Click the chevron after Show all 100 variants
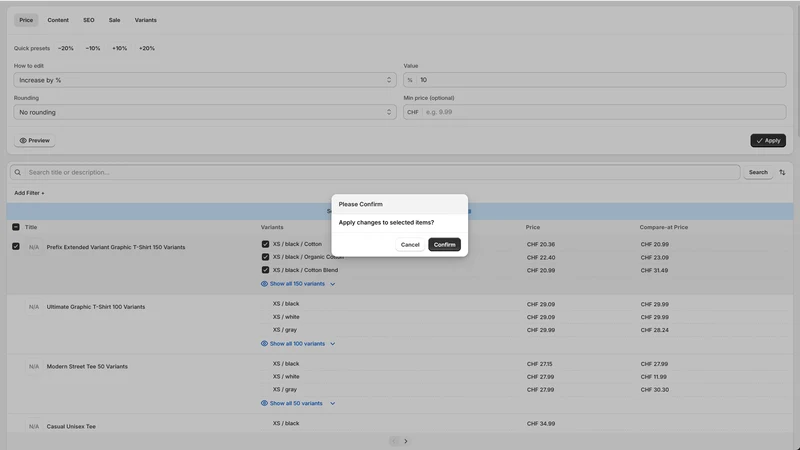Image resolution: width=800 pixels, height=450 pixels. click(333, 344)
